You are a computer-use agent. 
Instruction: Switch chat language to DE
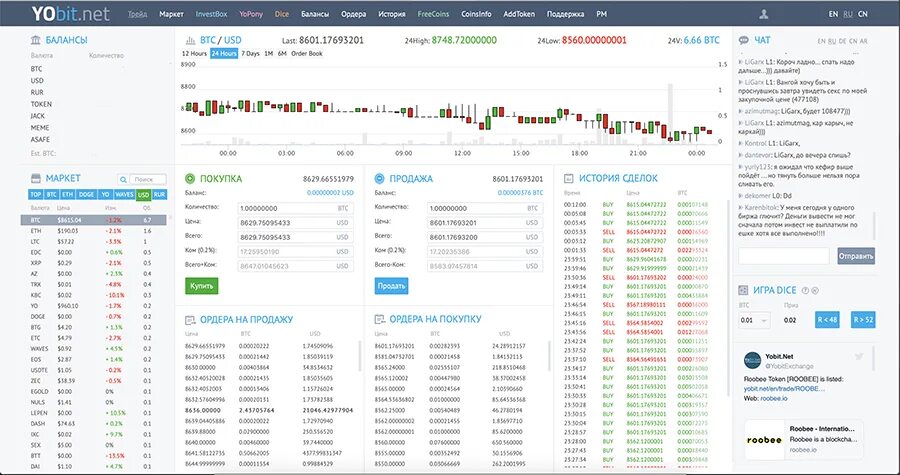[843, 41]
